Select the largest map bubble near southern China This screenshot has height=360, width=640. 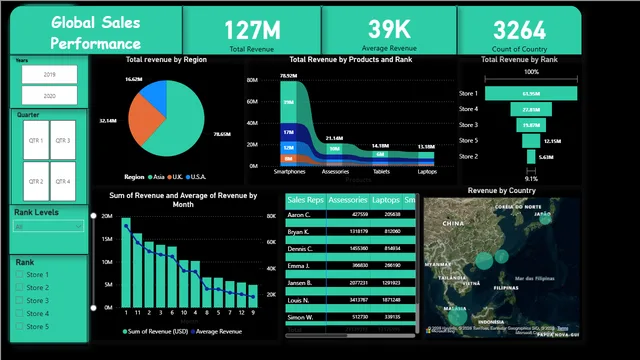[x=484, y=261]
